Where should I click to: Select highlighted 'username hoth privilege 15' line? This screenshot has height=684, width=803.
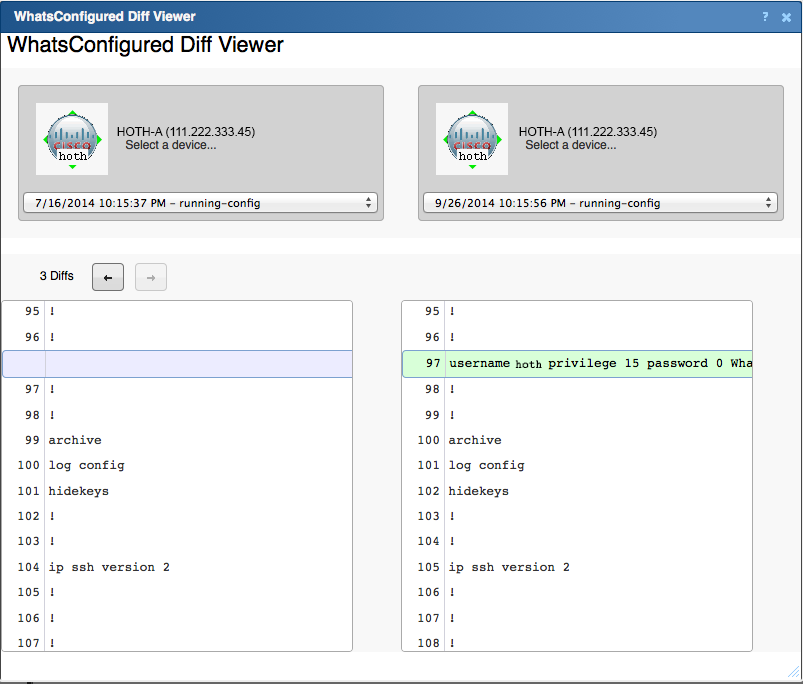pos(578,364)
